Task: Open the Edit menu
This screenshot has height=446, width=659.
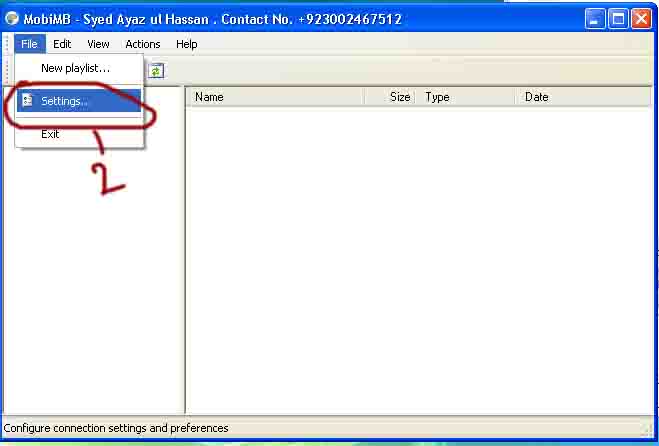Action: (x=62, y=44)
